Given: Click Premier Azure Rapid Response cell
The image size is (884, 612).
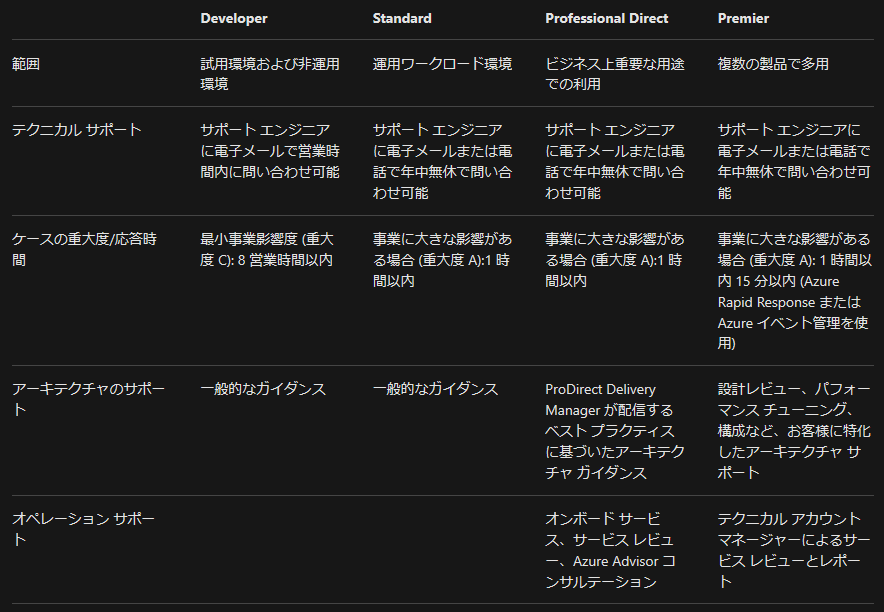Looking at the screenshot, I should 794,291.
